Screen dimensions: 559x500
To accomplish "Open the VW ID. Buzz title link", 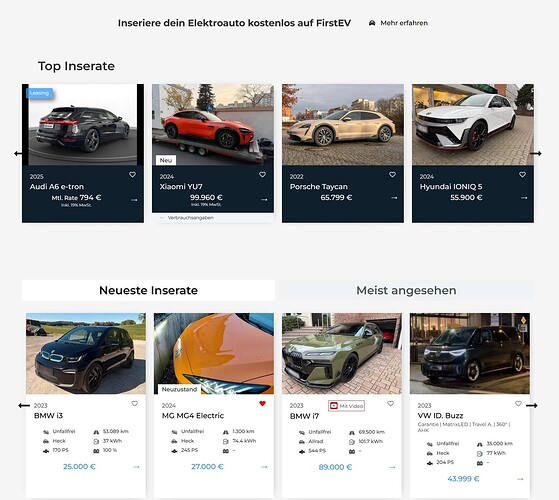I will click(x=441, y=416).
